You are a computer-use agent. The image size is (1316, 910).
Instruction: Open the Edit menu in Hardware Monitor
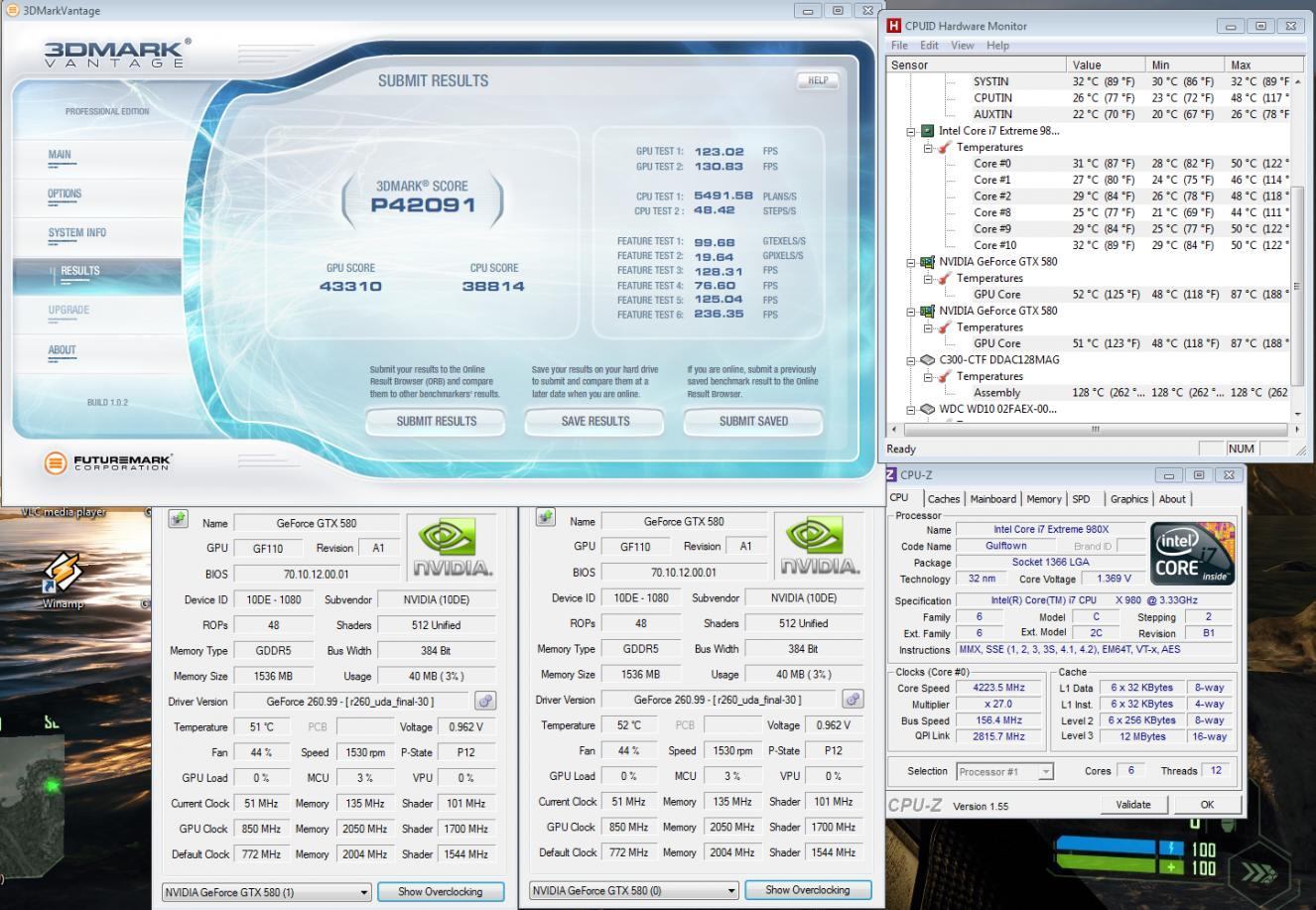[929, 46]
